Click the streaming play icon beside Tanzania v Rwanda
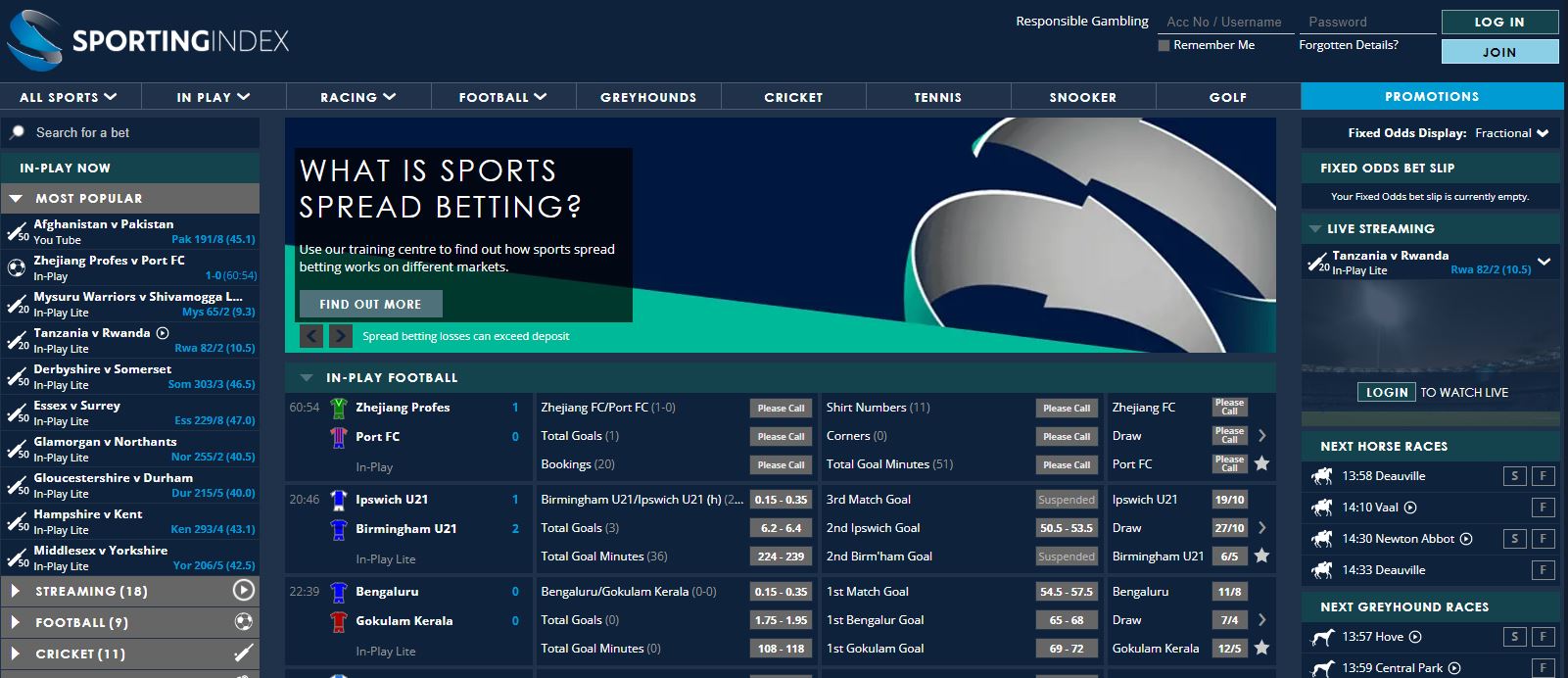The image size is (1568, 678). tap(163, 333)
